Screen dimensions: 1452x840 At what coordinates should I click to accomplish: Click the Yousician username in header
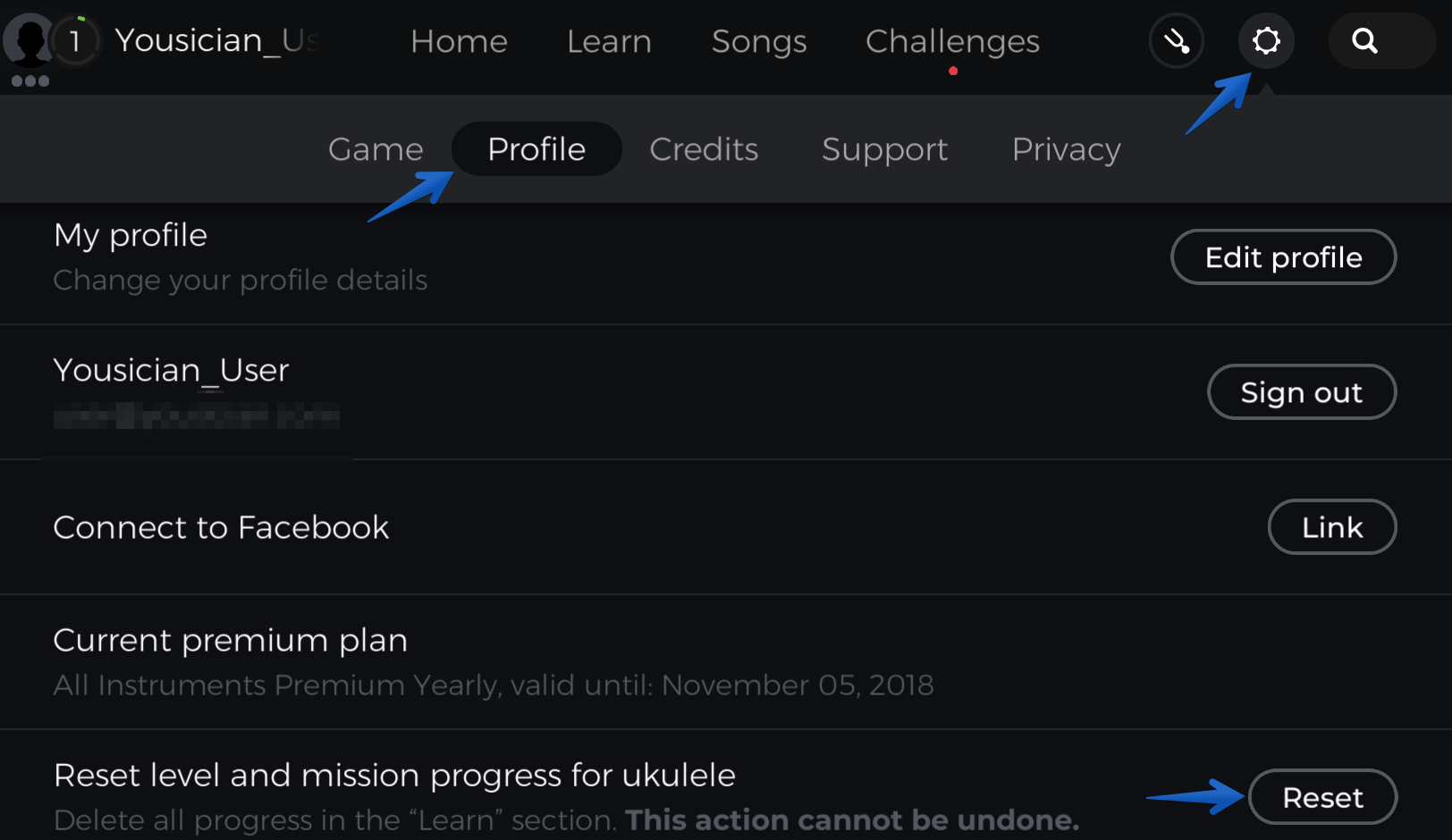(216, 41)
